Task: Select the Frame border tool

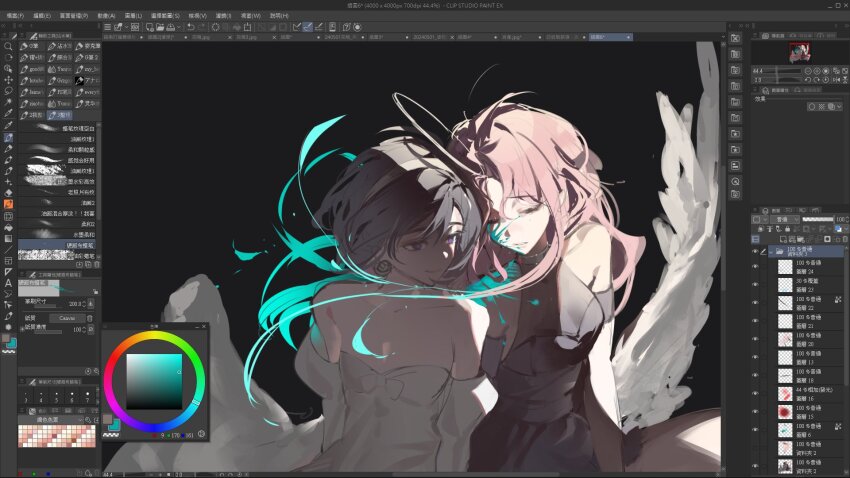Action: click(x=8, y=261)
